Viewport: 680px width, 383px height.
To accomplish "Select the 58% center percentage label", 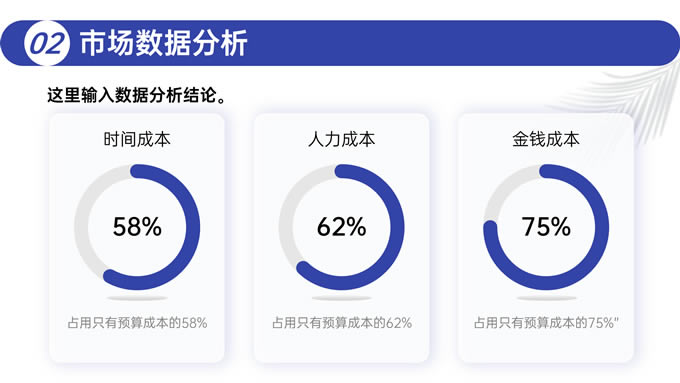I will pos(137,226).
